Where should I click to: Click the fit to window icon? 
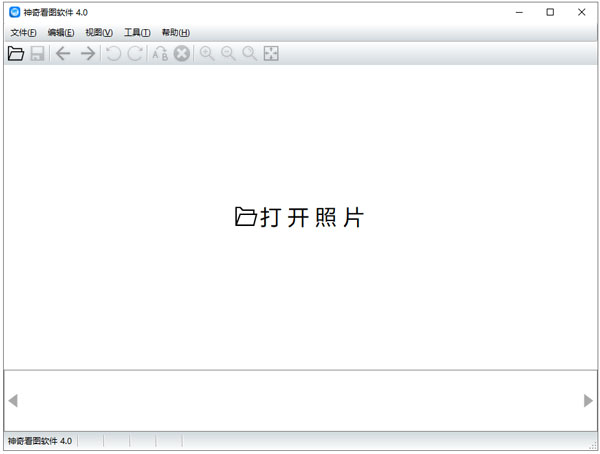[x=271, y=54]
